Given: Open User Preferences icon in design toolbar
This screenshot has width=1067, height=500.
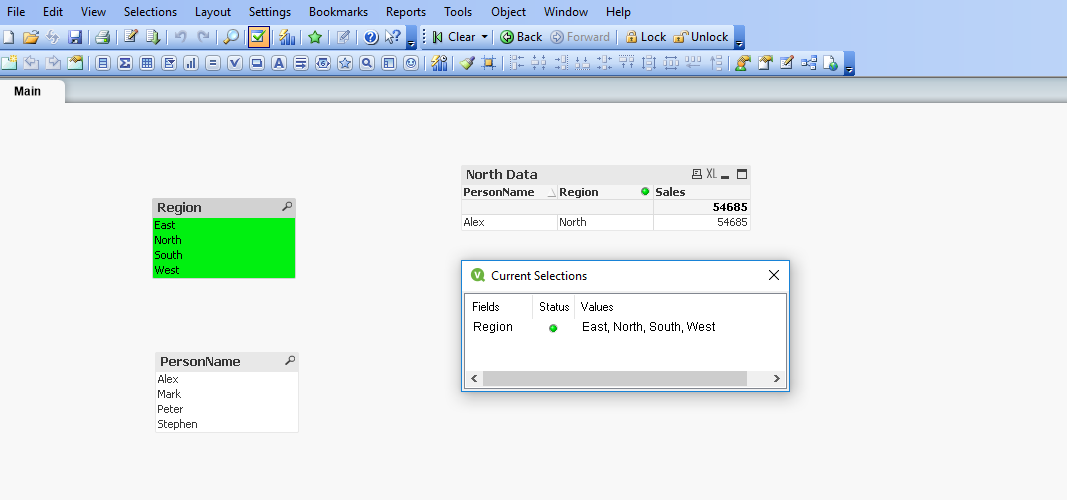Looking at the screenshot, I should coord(743,63).
